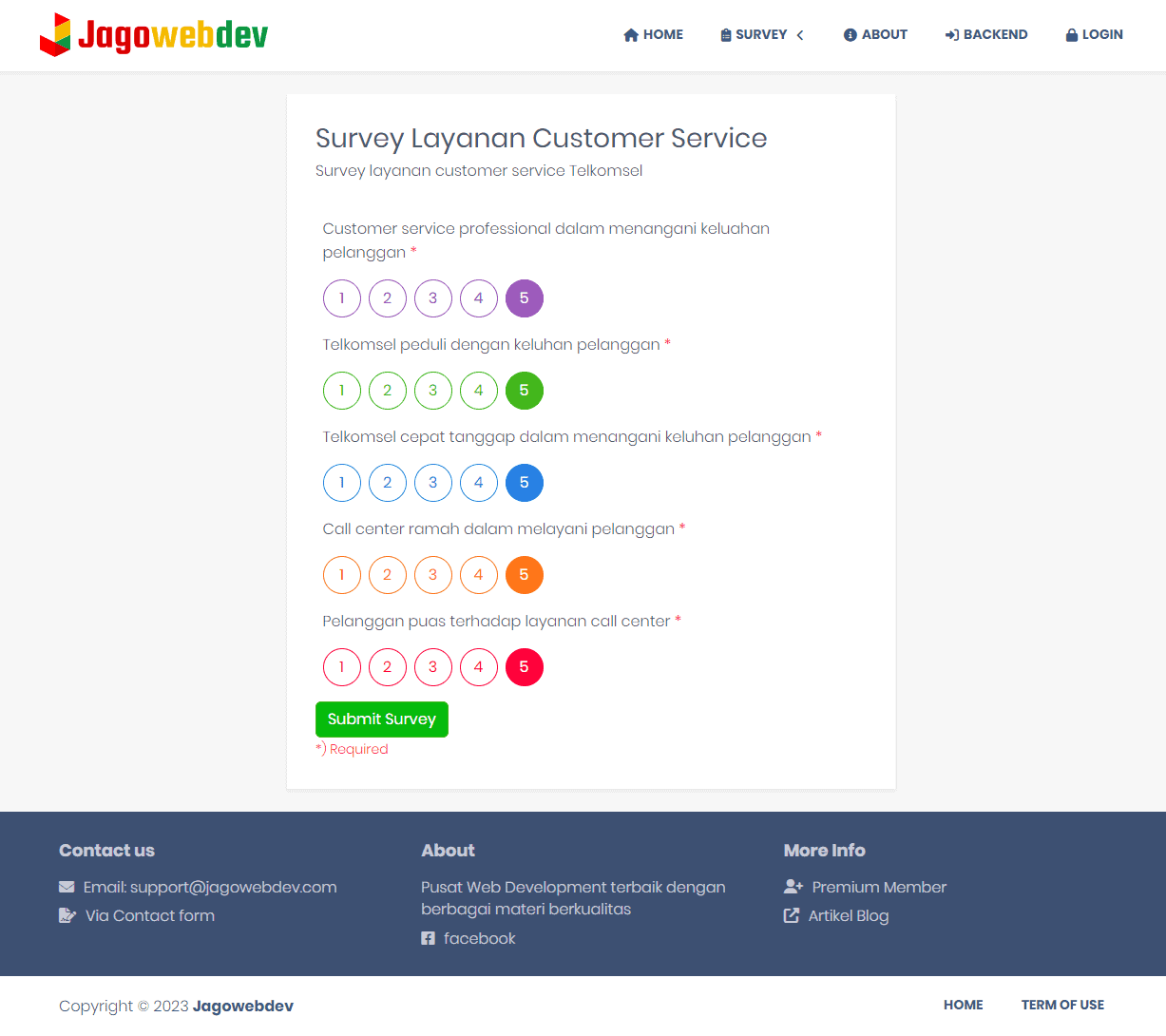1166x1036 pixels.
Task: Pick orange rating 1 for call center ramah
Action: coord(342,575)
